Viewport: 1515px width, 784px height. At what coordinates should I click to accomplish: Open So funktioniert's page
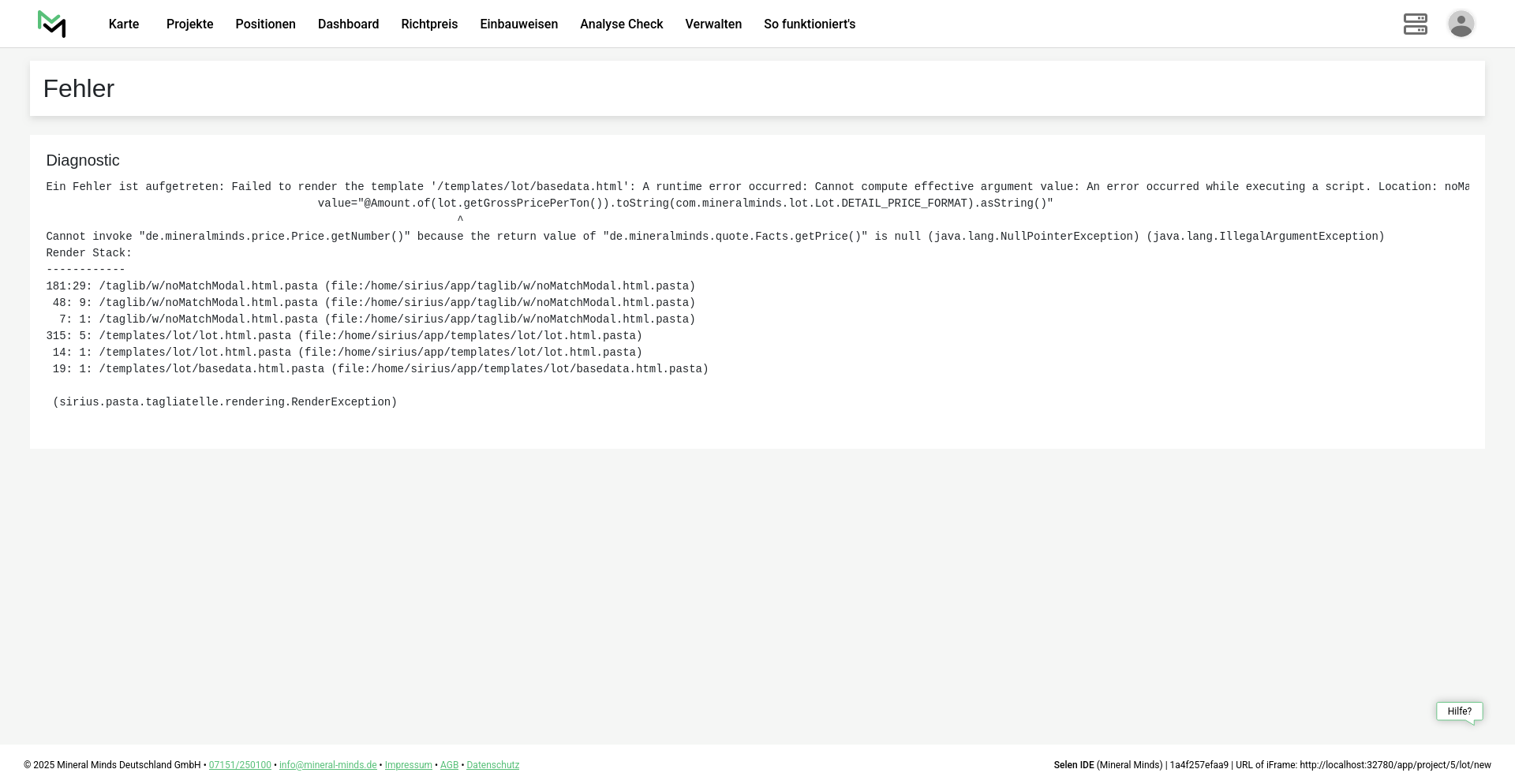809,24
